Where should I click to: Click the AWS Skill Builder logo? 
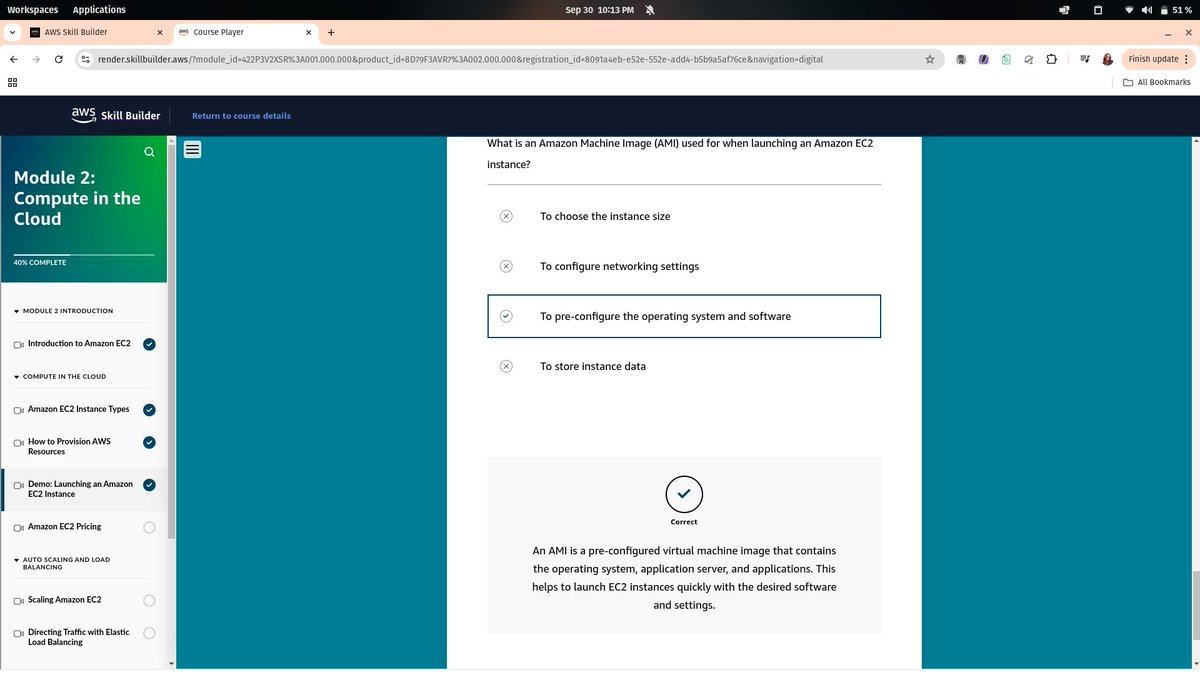pos(116,115)
